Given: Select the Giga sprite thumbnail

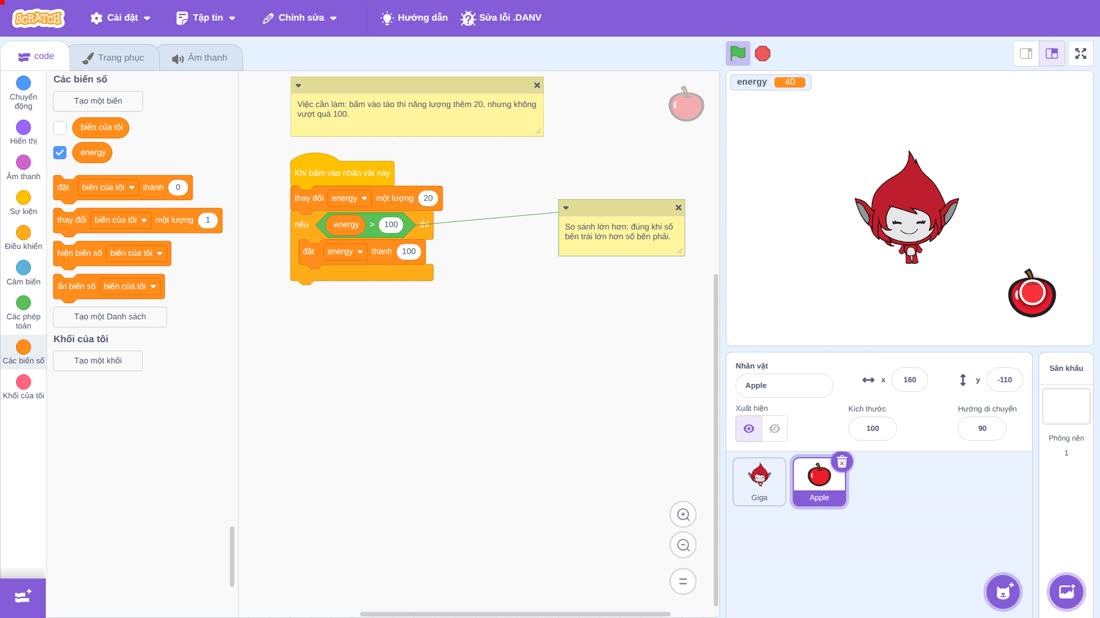Looking at the screenshot, I should [759, 481].
